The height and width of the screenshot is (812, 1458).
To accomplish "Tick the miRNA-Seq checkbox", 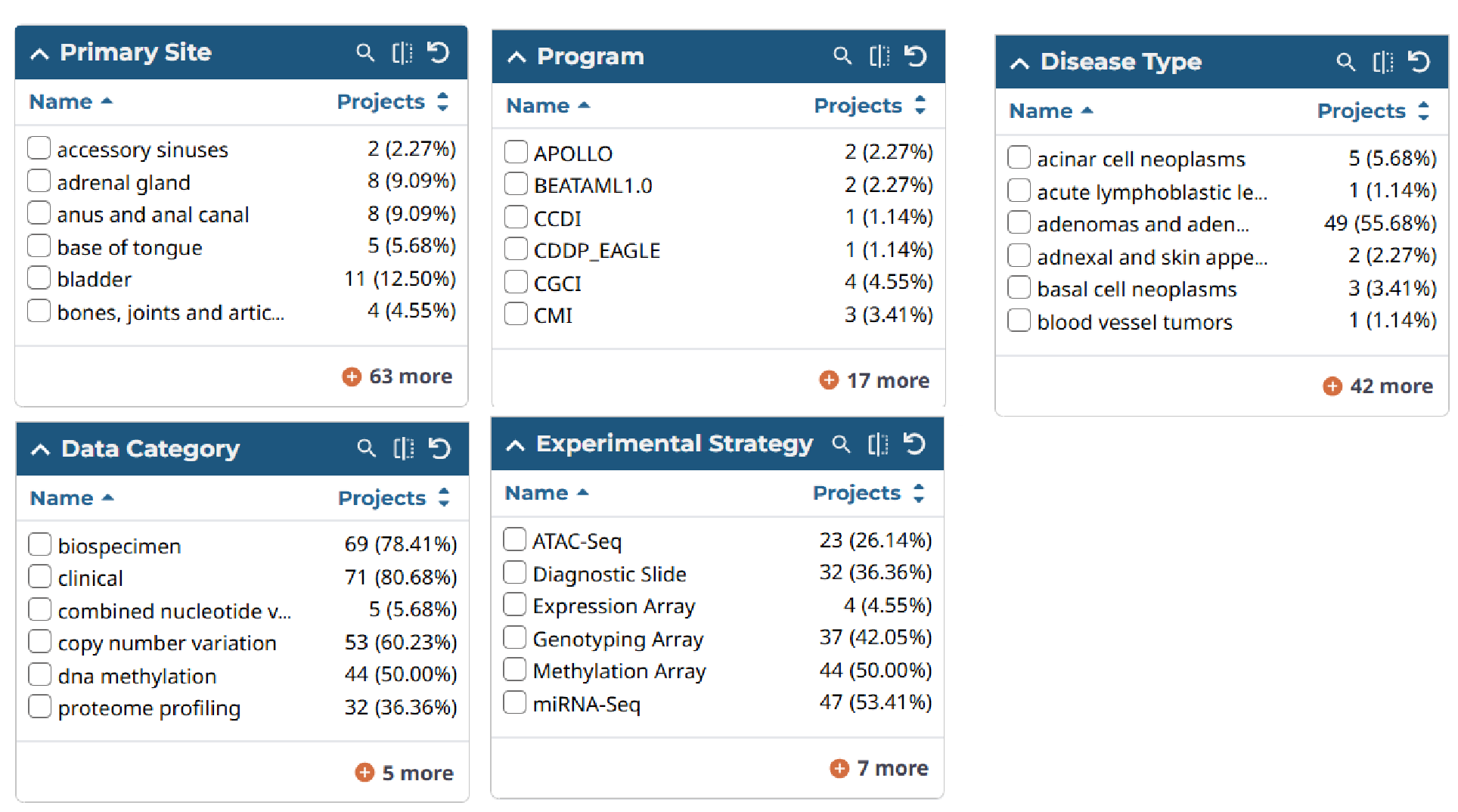I will [515, 702].
